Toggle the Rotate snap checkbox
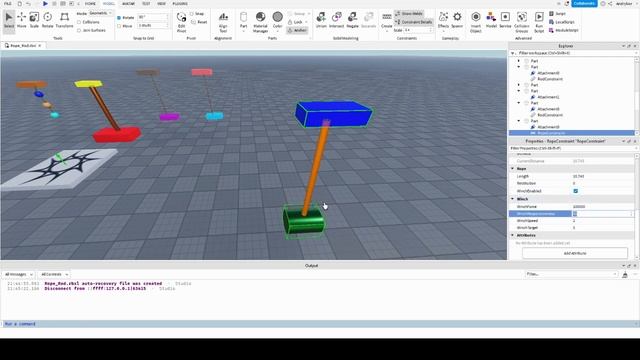The width and height of the screenshot is (640, 360). tap(119, 18)
